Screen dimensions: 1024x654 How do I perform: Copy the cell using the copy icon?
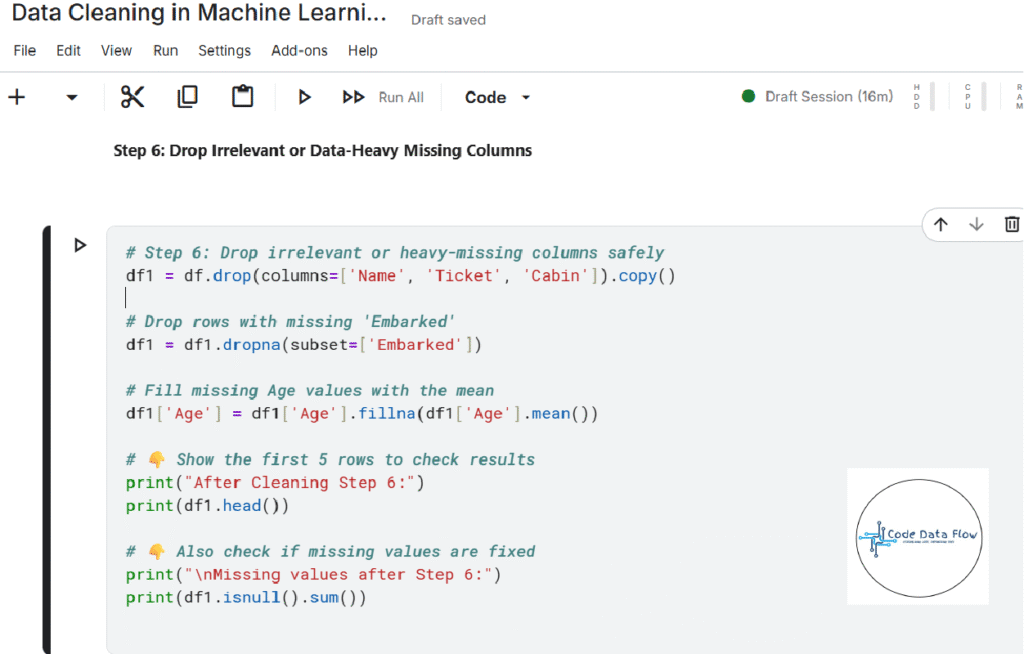click(187, 97)
